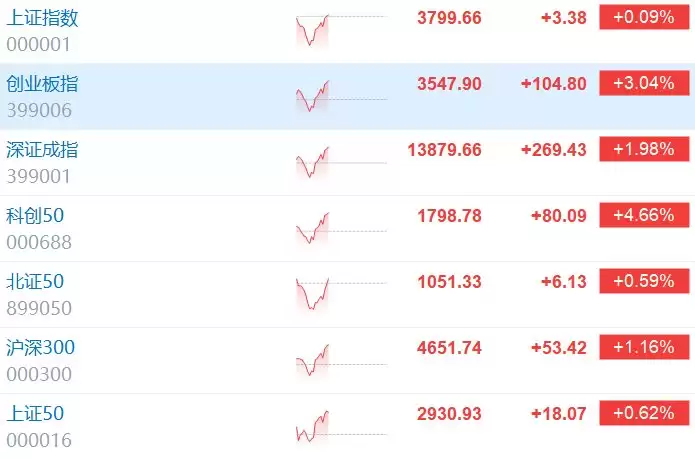
Task: Click the +1.16% change badge
Action: pos(644,347)
